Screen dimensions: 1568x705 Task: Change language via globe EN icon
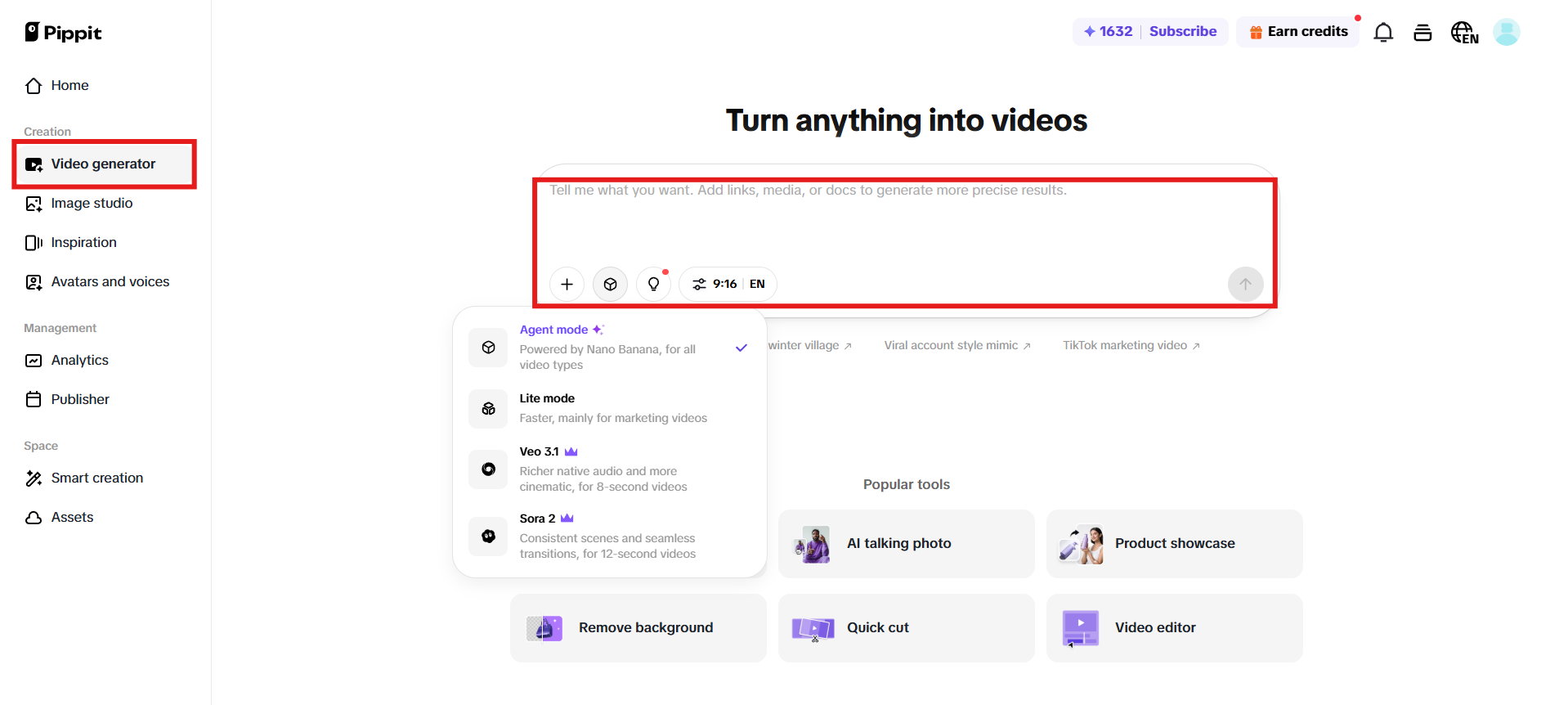point(1464,33)
